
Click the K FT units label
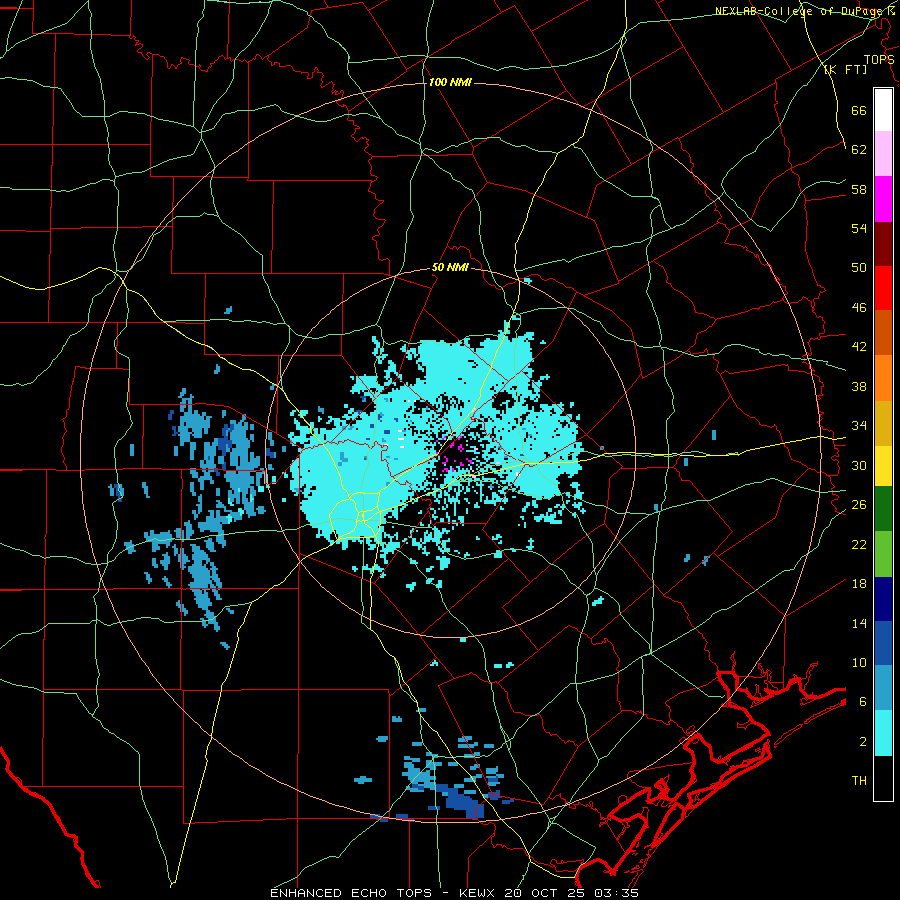click(845, 70)
